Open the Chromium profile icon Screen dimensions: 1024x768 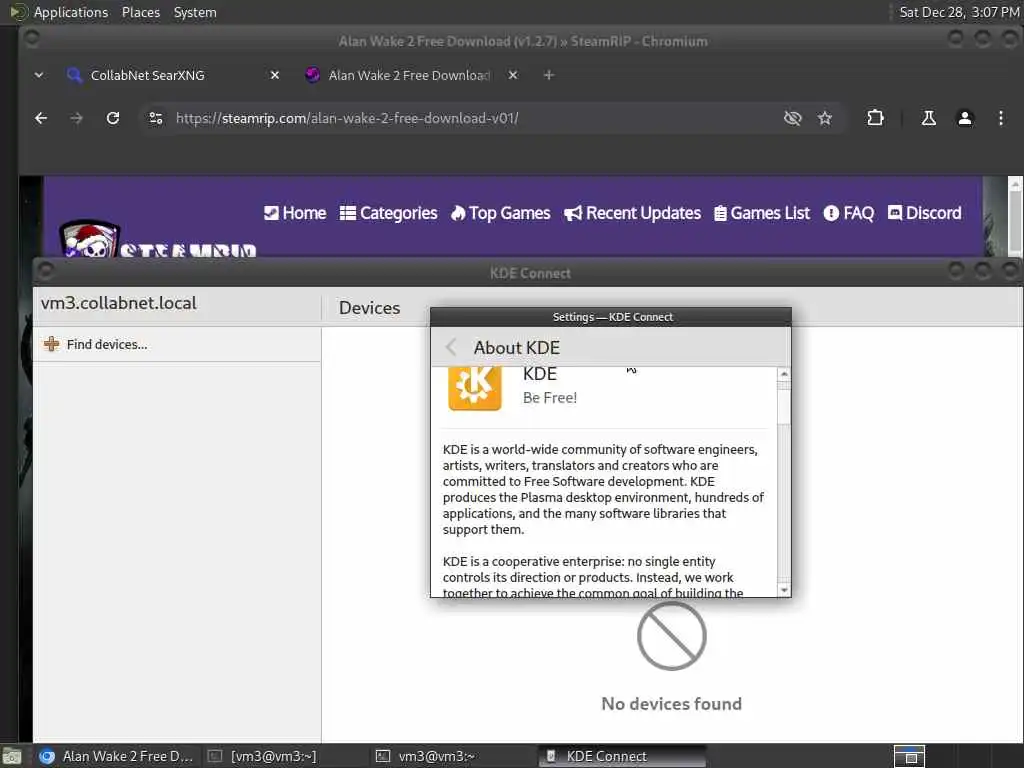965,118
